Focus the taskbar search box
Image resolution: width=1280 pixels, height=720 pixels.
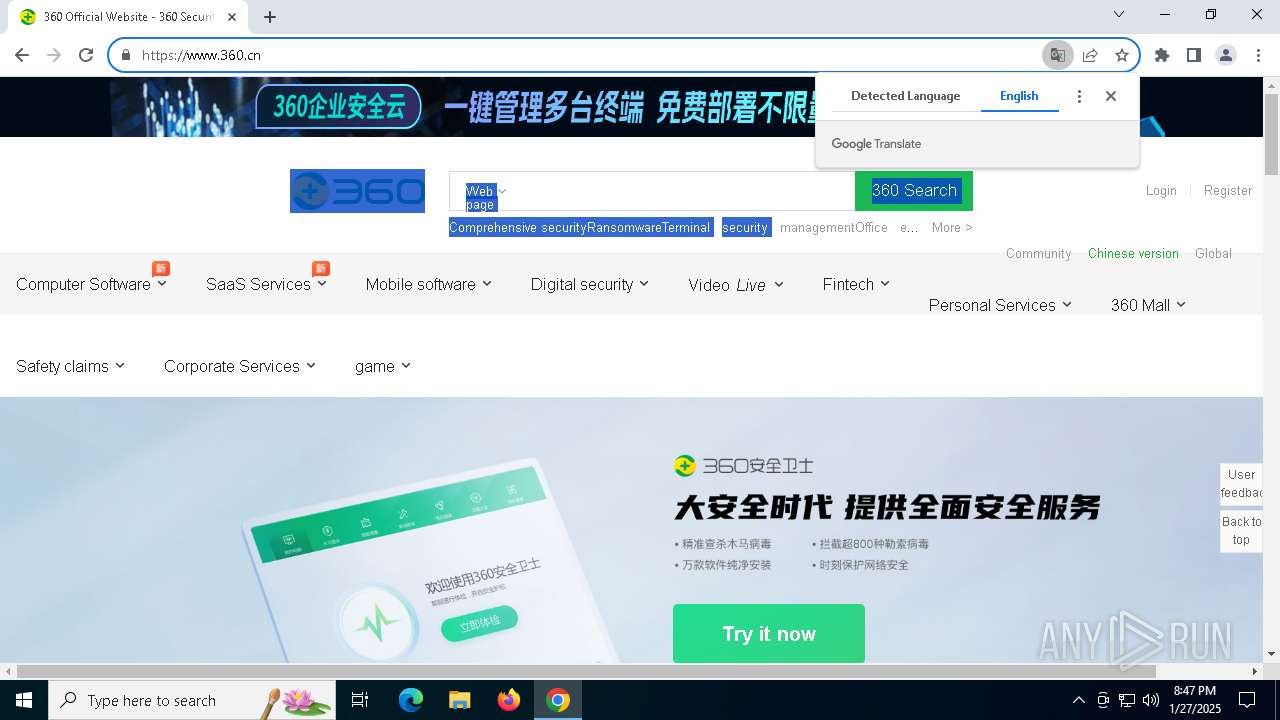192,700
